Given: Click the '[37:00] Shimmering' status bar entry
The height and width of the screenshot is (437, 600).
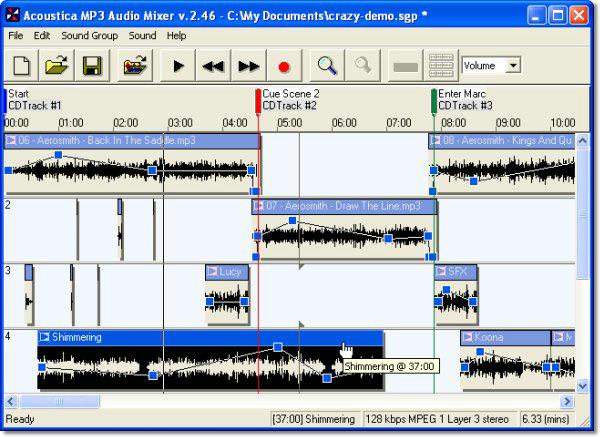Looking at the screenshot, I should pos(314,419).
